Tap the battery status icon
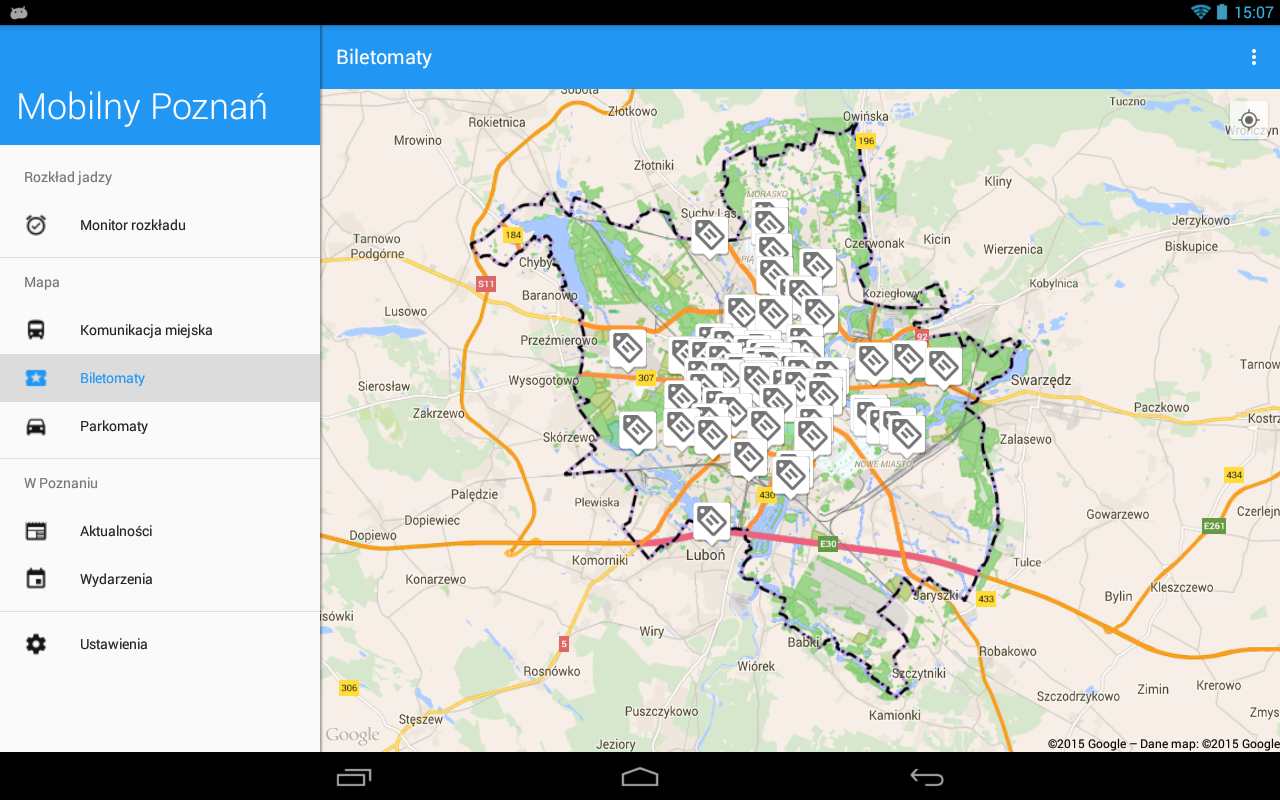Viewport: 1280px width, 800px height. tap(1222, 12)
